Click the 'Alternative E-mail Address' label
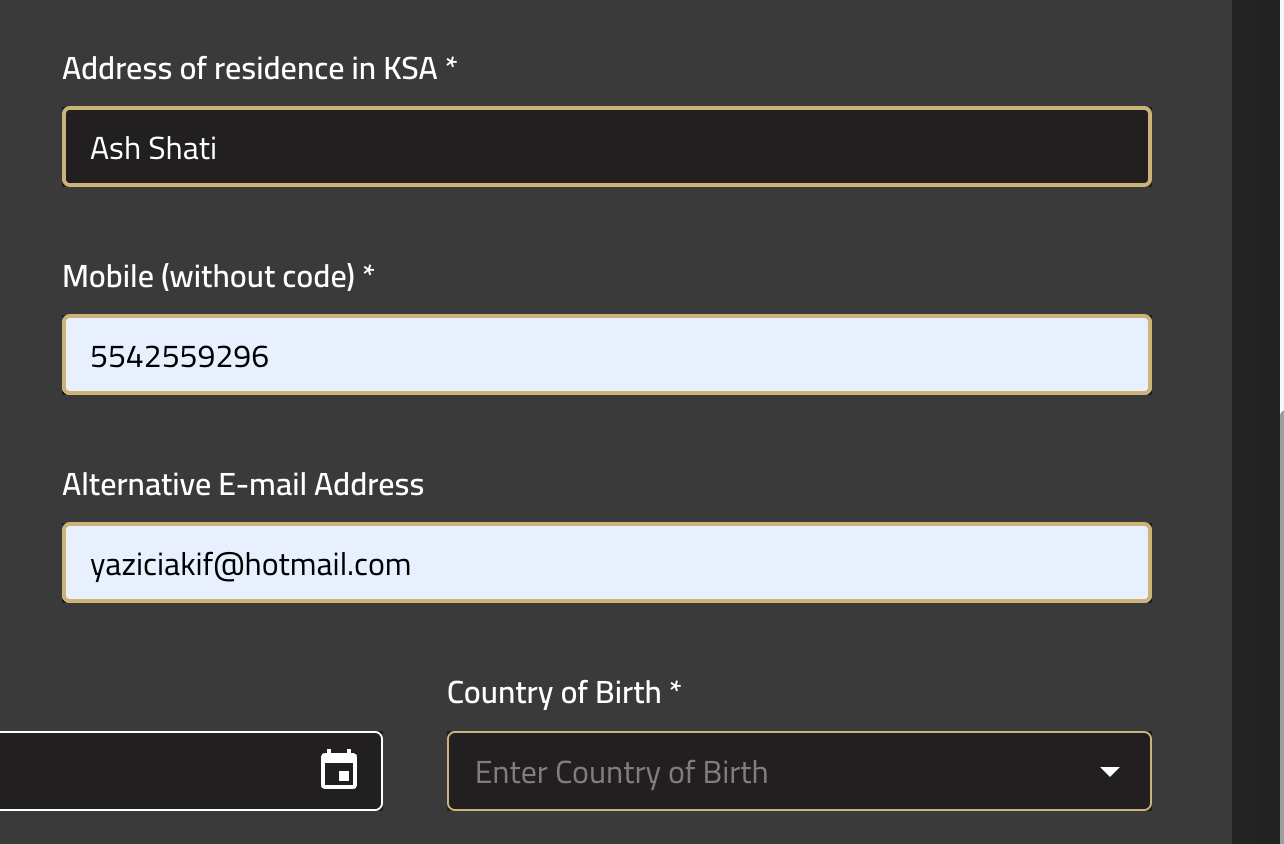This screenshot has height=844, width=1284. [x=243, y=484]
